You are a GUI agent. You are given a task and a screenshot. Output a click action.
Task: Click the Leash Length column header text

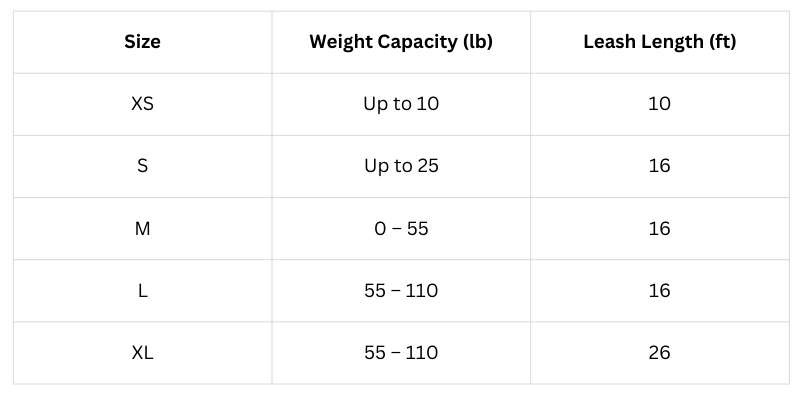point(659,42)
